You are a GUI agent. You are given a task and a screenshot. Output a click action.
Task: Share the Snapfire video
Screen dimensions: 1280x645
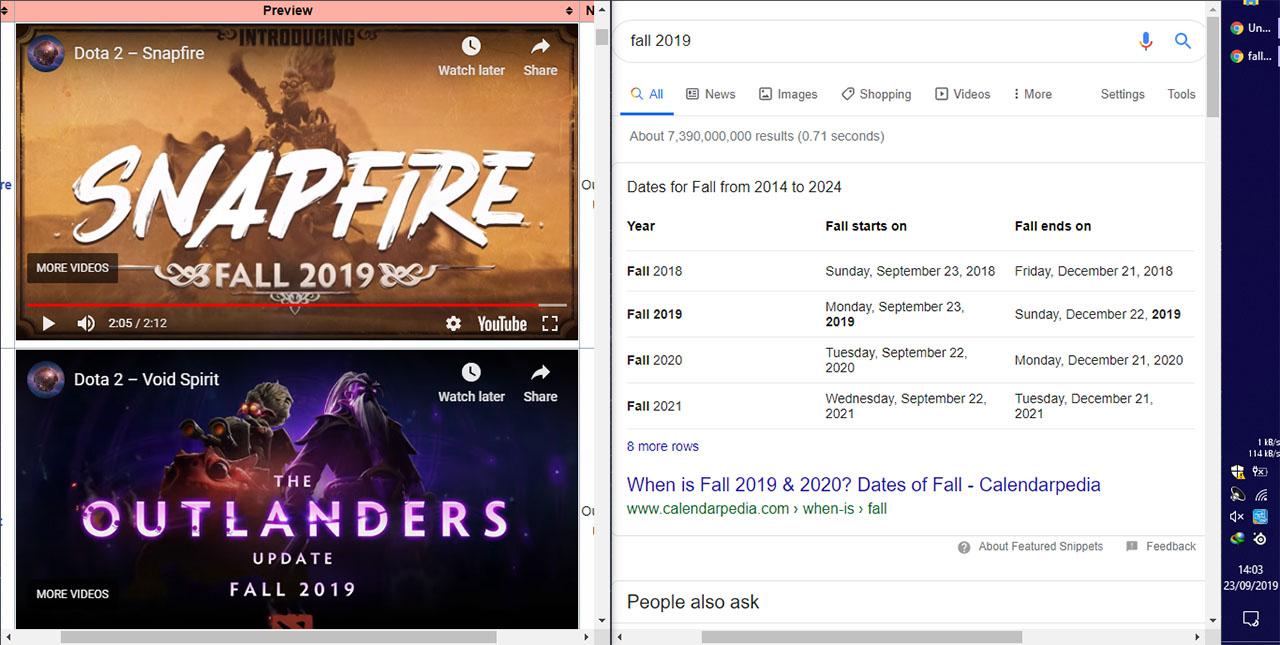click(x=540, y=56)
